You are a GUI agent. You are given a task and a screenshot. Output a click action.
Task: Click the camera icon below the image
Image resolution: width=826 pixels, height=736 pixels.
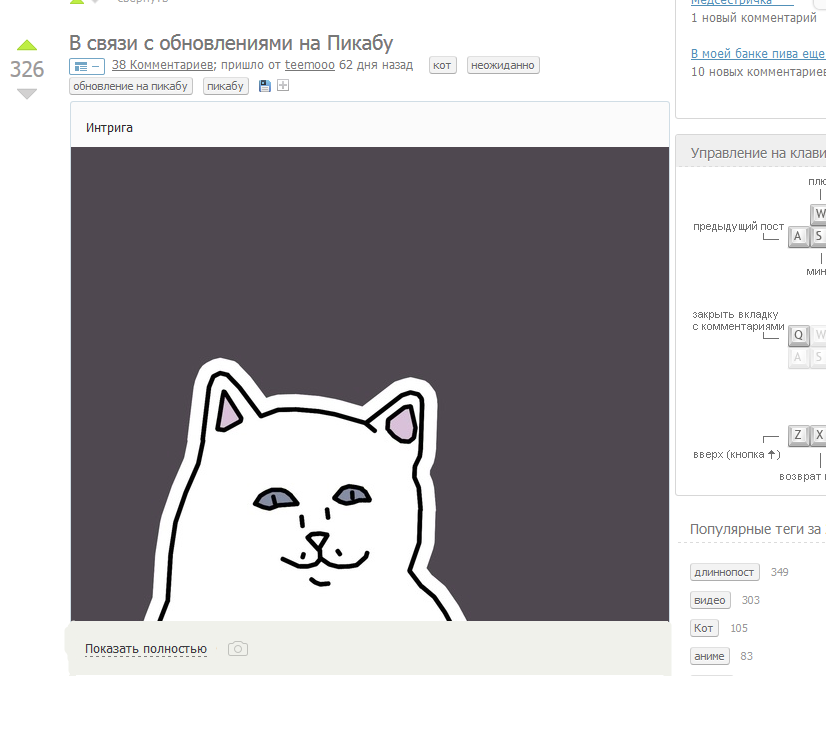238,649
